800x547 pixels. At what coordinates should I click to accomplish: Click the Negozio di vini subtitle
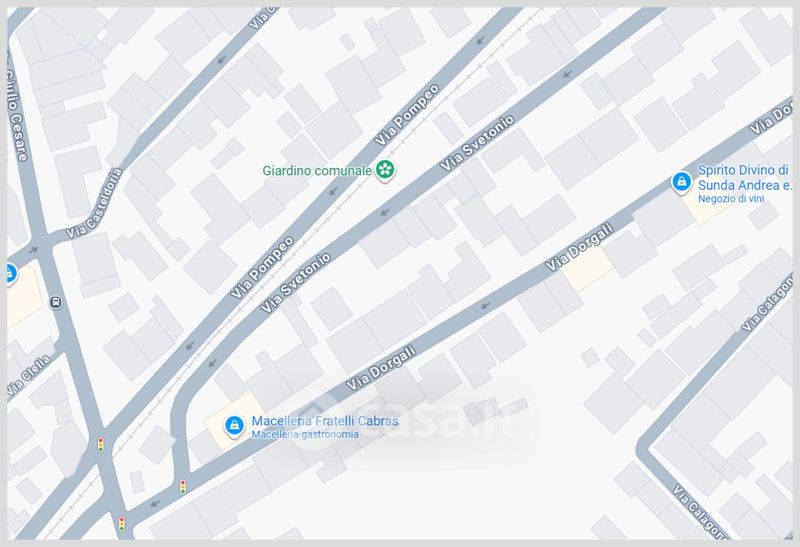(731, 198)
